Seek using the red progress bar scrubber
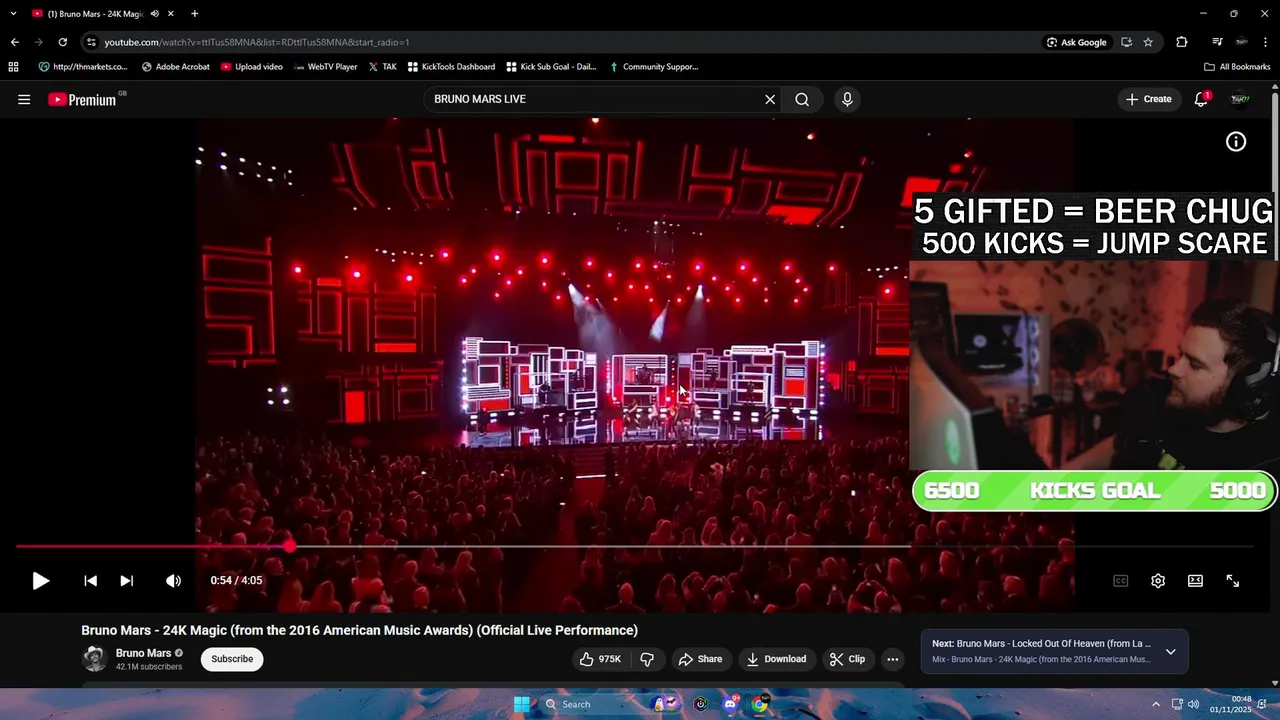1280x720 pixels. click(289, 546)
